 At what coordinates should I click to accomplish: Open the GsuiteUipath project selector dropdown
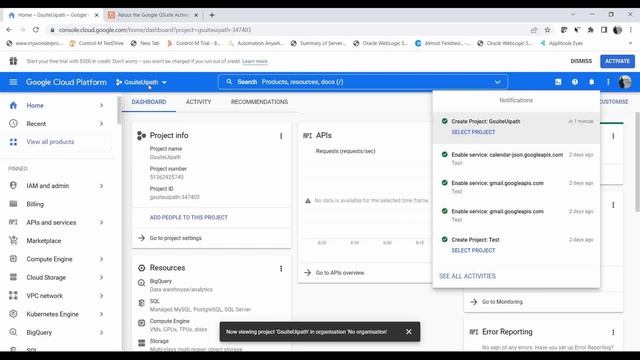[x=141, y=82]
